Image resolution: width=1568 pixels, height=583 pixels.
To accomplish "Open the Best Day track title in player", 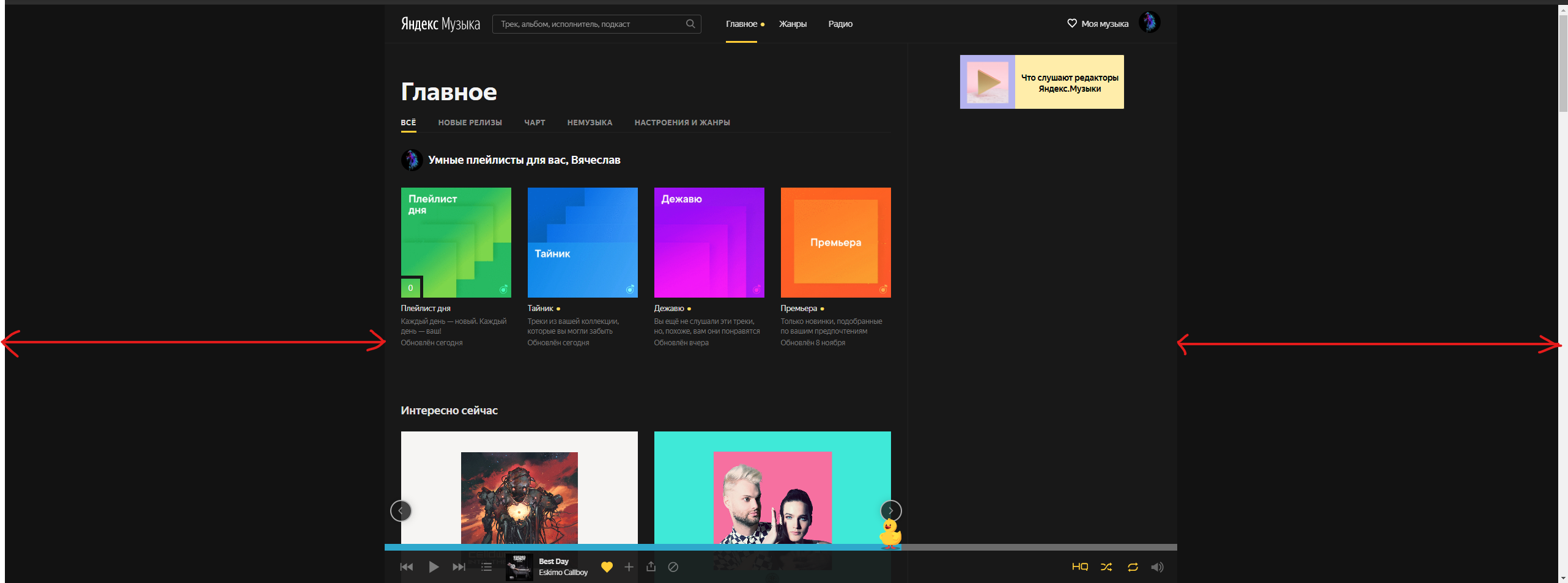I will 553,561.
